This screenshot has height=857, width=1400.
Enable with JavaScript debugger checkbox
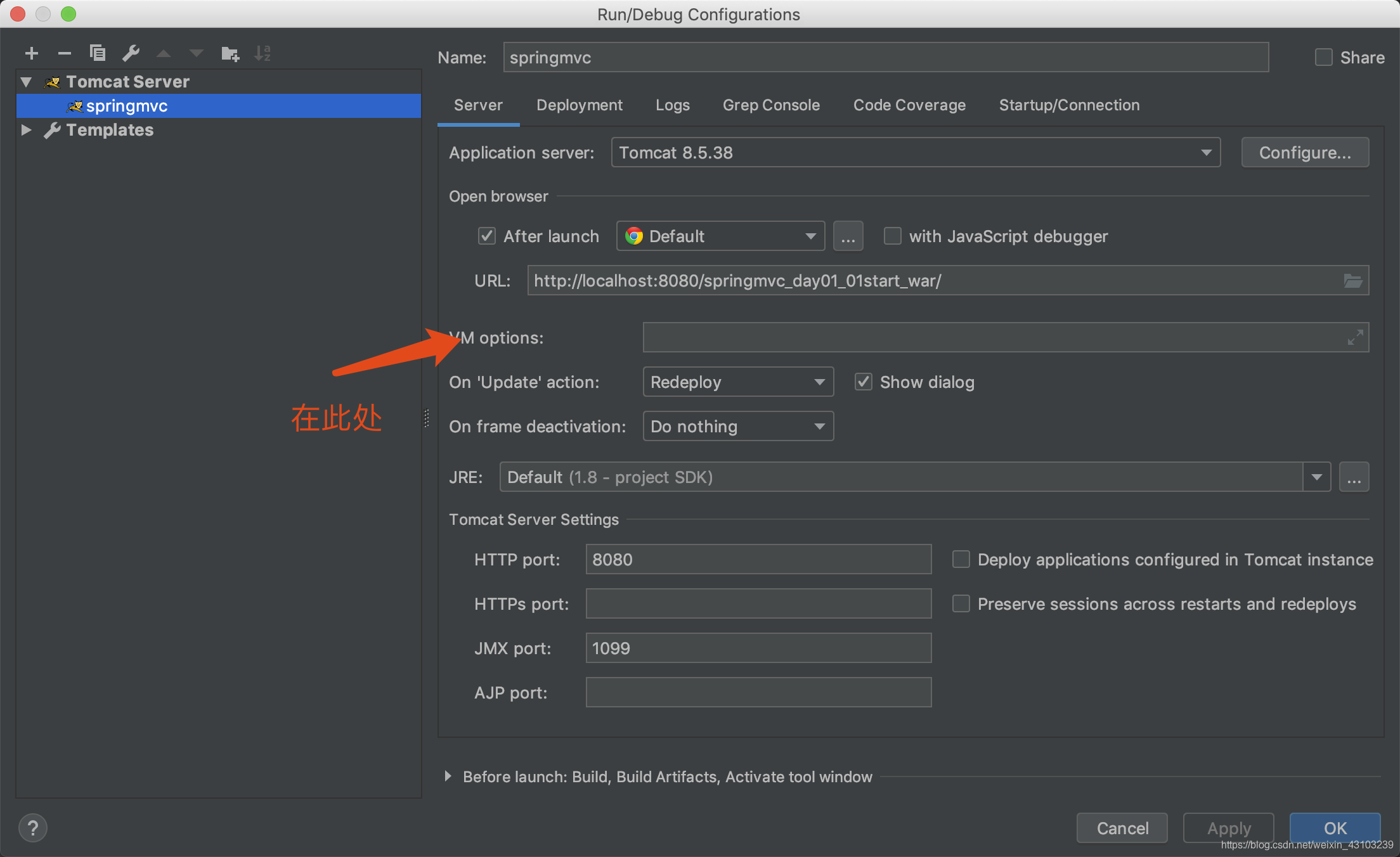(x=893, y=236)
